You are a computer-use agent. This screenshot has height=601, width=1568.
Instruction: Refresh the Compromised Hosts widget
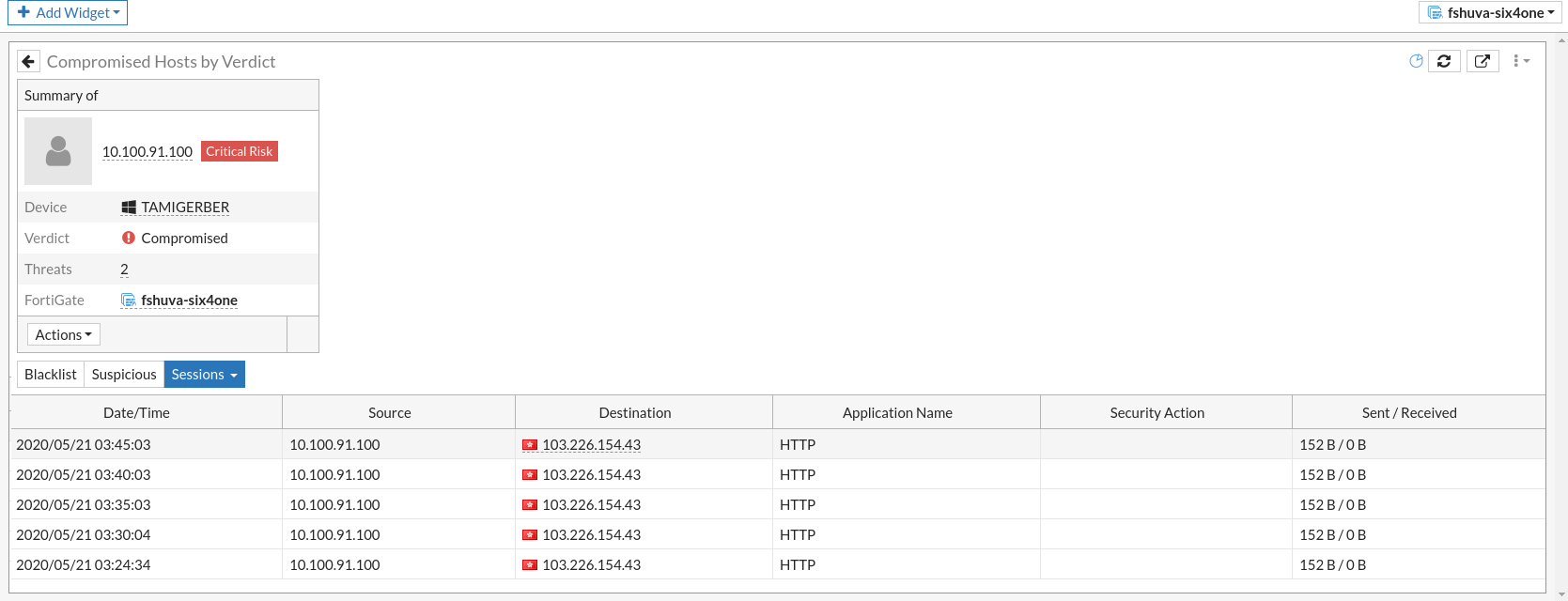[x=1444, y=62]
